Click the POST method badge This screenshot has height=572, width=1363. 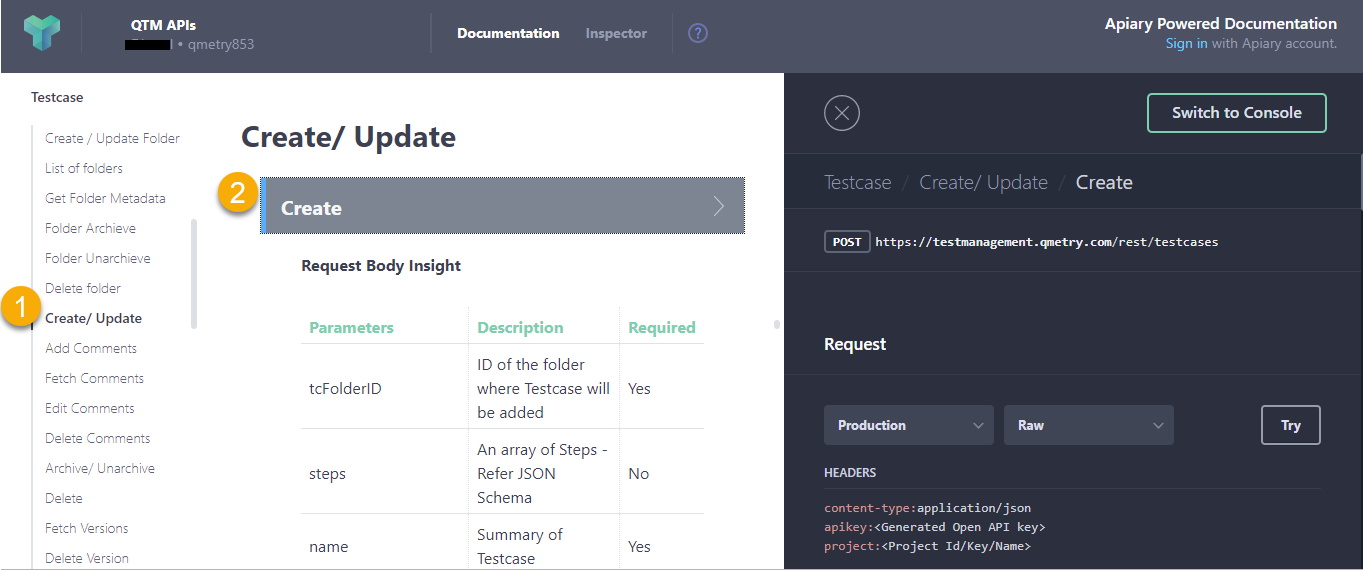click(847, 242)
